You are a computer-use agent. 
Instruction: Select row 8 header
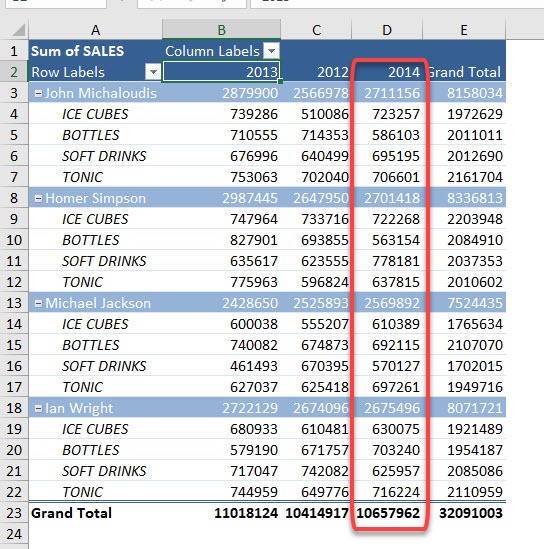point(14,198)
